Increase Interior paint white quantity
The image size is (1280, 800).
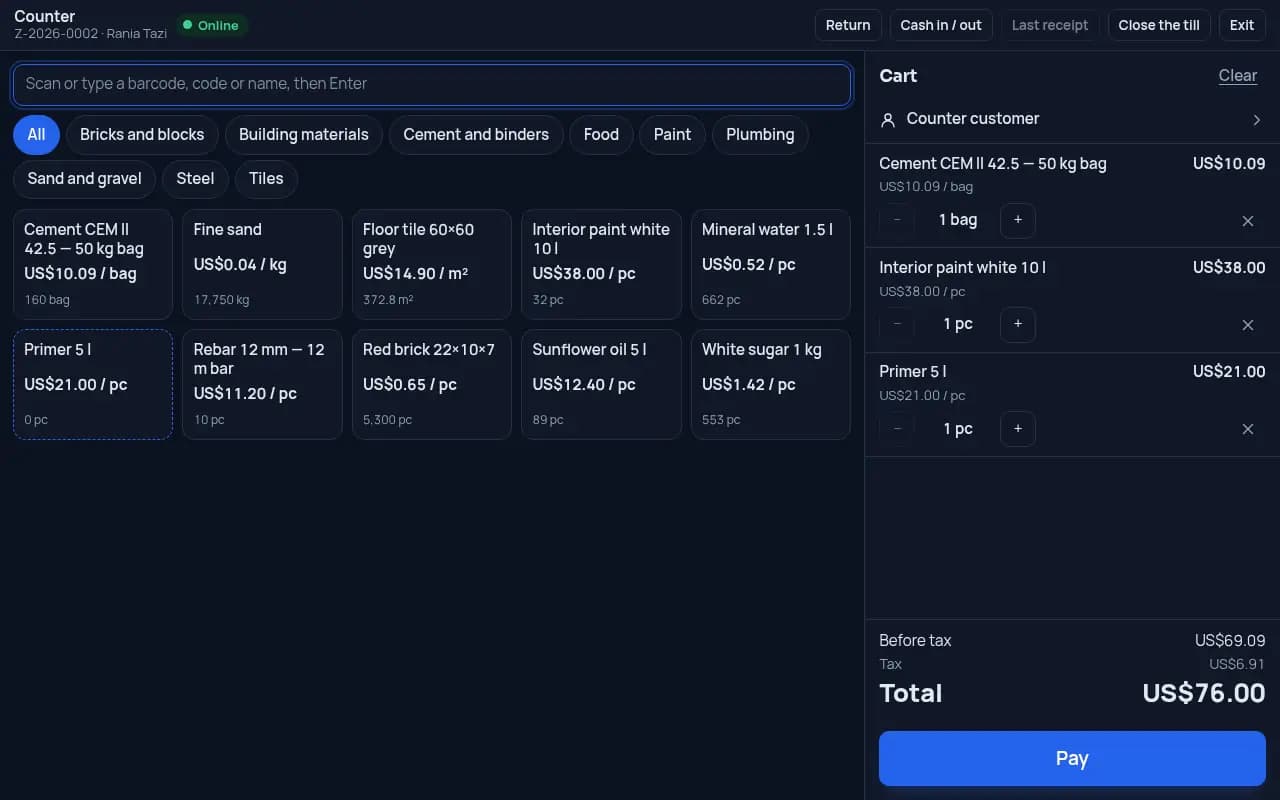1018,324
